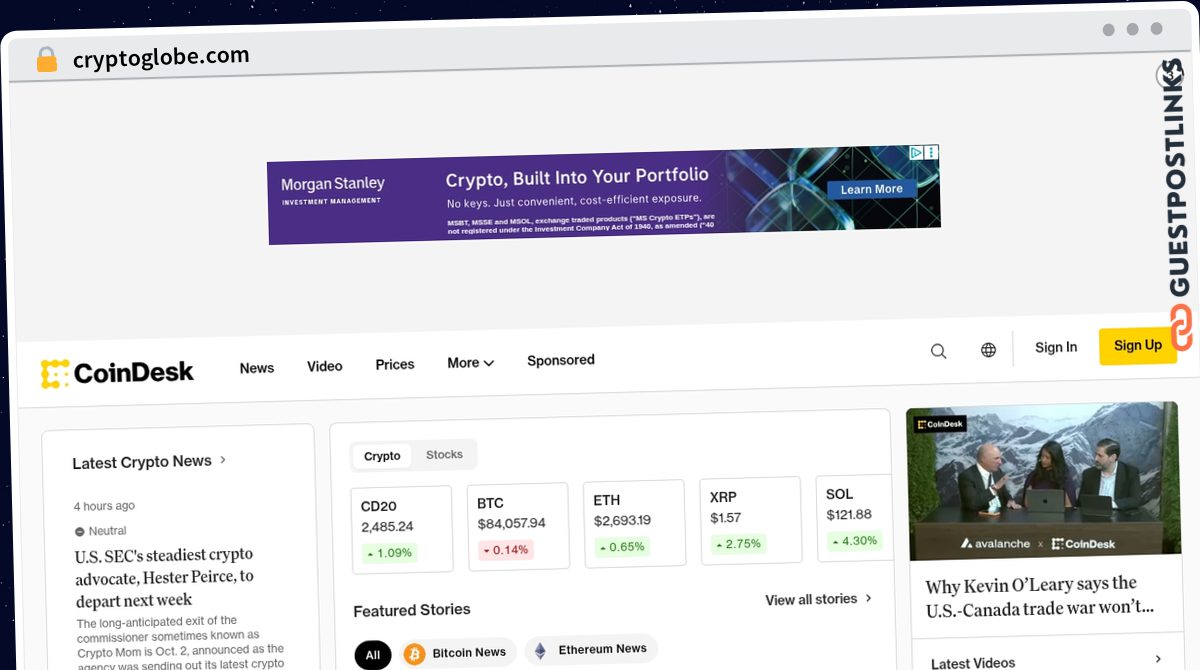Open the search magnifier icon
The height and width of the screenshot is (670, 1200).
938,351
